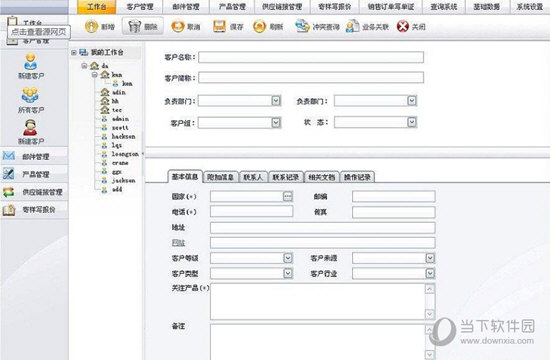Viewport: 550px width, 360px height.
Task: Collapse the da tree node
Action: pyautogui.click(x=84, y=66)
